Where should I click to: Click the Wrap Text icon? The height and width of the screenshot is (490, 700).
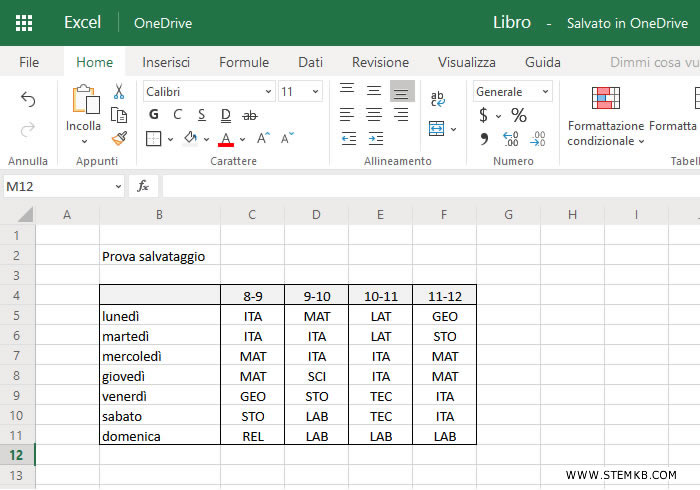tap(438, 99)
